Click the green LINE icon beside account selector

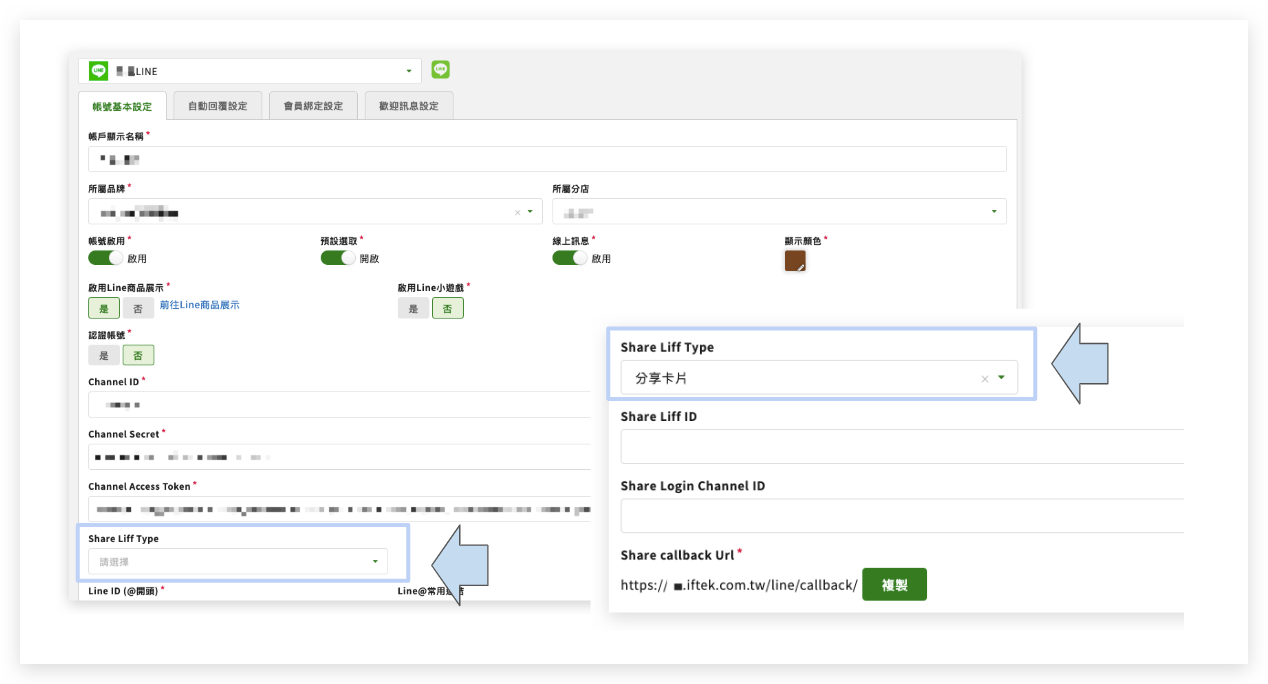click(x=440, y=70)
